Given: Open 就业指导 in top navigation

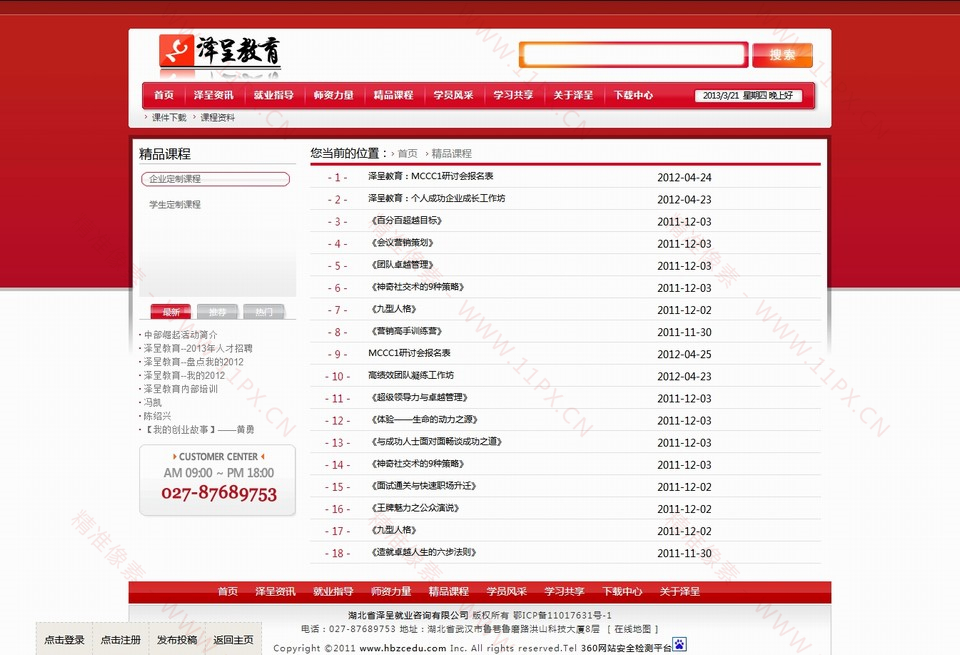Looking at the screenshot, I should (273, 96).
